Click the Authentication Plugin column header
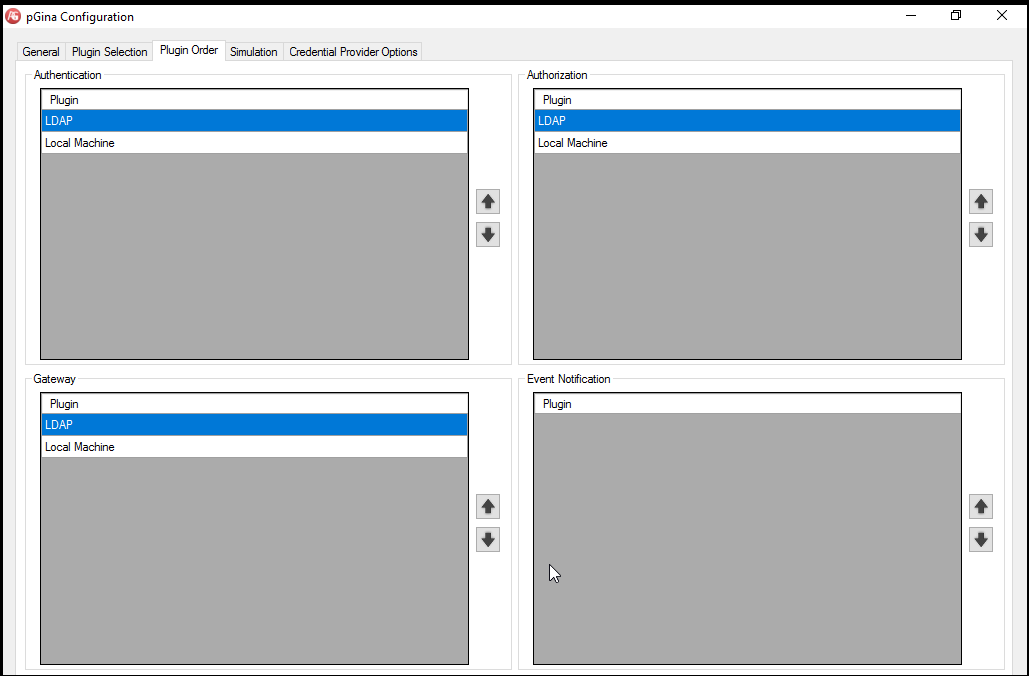This screenshot has height=676, width=1029. pyautogui.click(x=255, y=100)
